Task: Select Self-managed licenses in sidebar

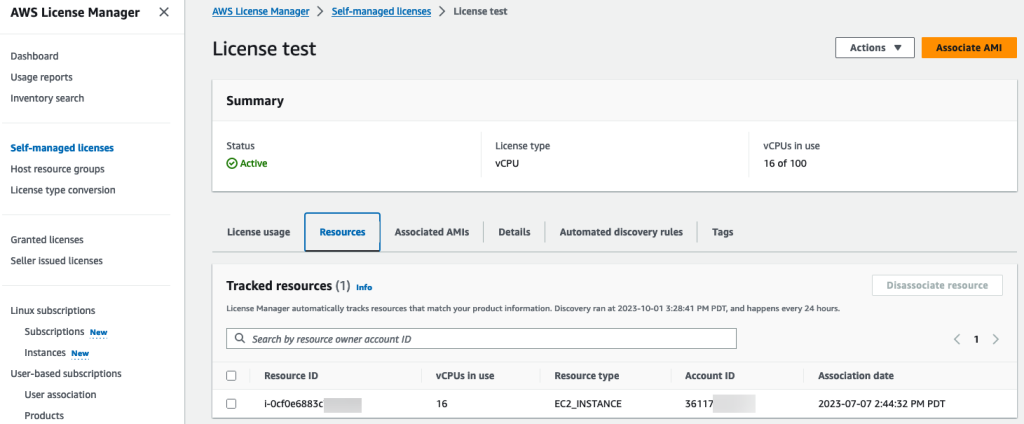Action: (x=62, y=148)
